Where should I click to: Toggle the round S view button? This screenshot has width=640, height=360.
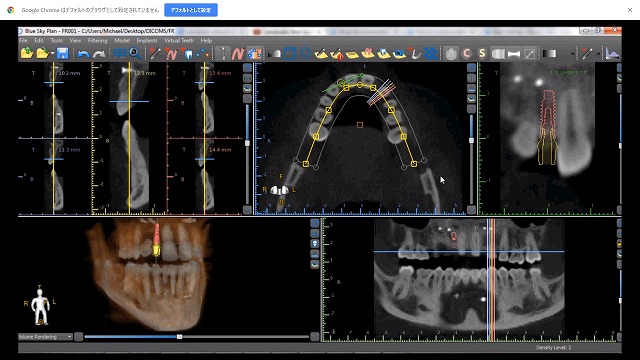pos(482,53)
